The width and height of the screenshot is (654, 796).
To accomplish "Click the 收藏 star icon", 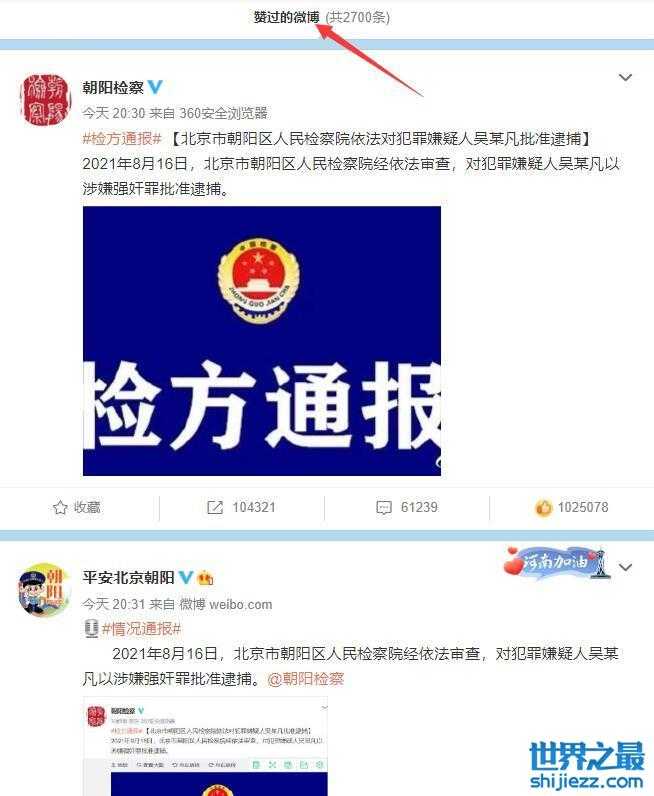I will [x=60, y=507].
